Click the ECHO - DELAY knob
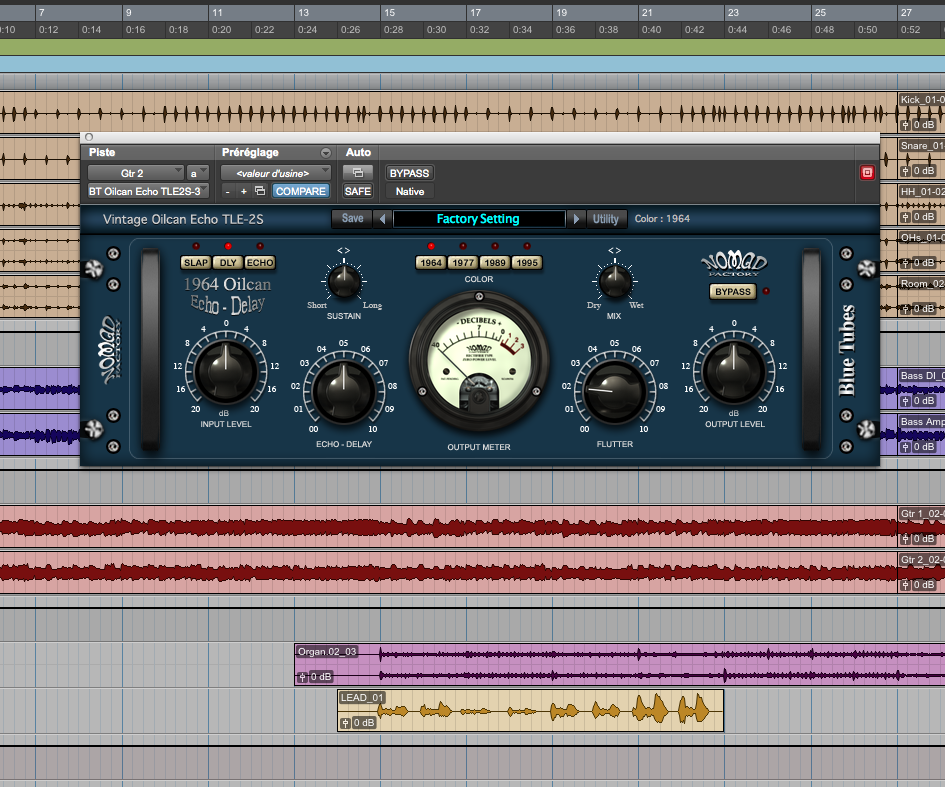Viewport: 945px width, 787px height. point(344,392)
